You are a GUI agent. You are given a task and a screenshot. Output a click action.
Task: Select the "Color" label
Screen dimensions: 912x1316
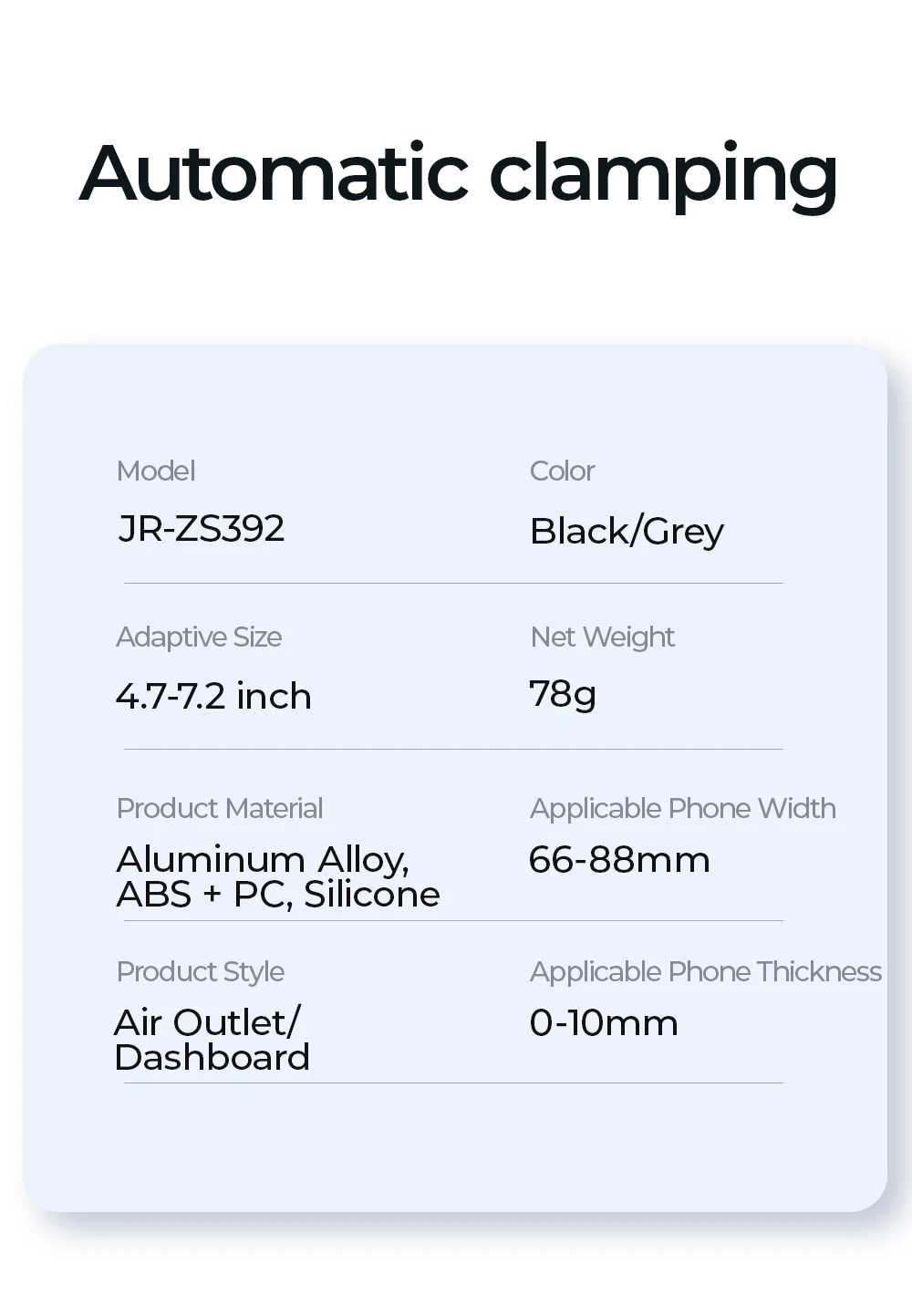pos(562,471)
